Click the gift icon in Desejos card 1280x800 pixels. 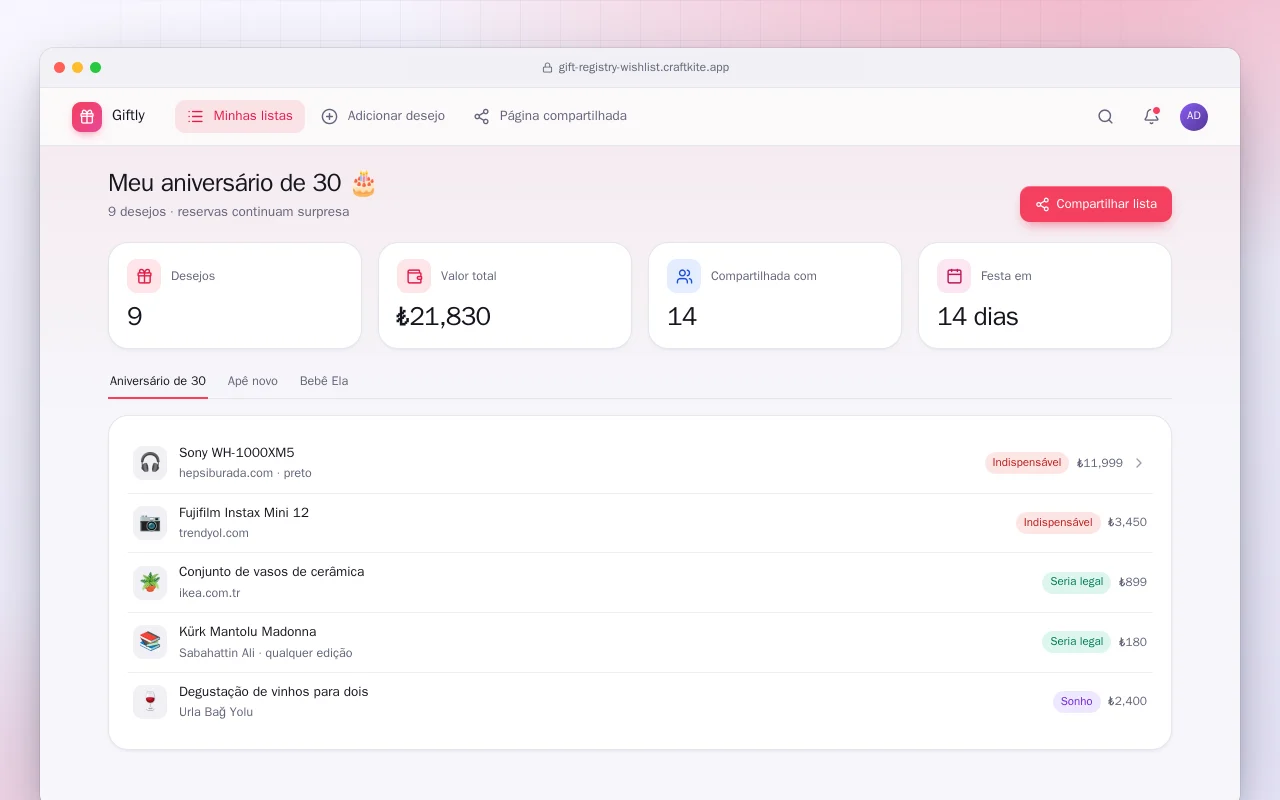coord(144,276)
